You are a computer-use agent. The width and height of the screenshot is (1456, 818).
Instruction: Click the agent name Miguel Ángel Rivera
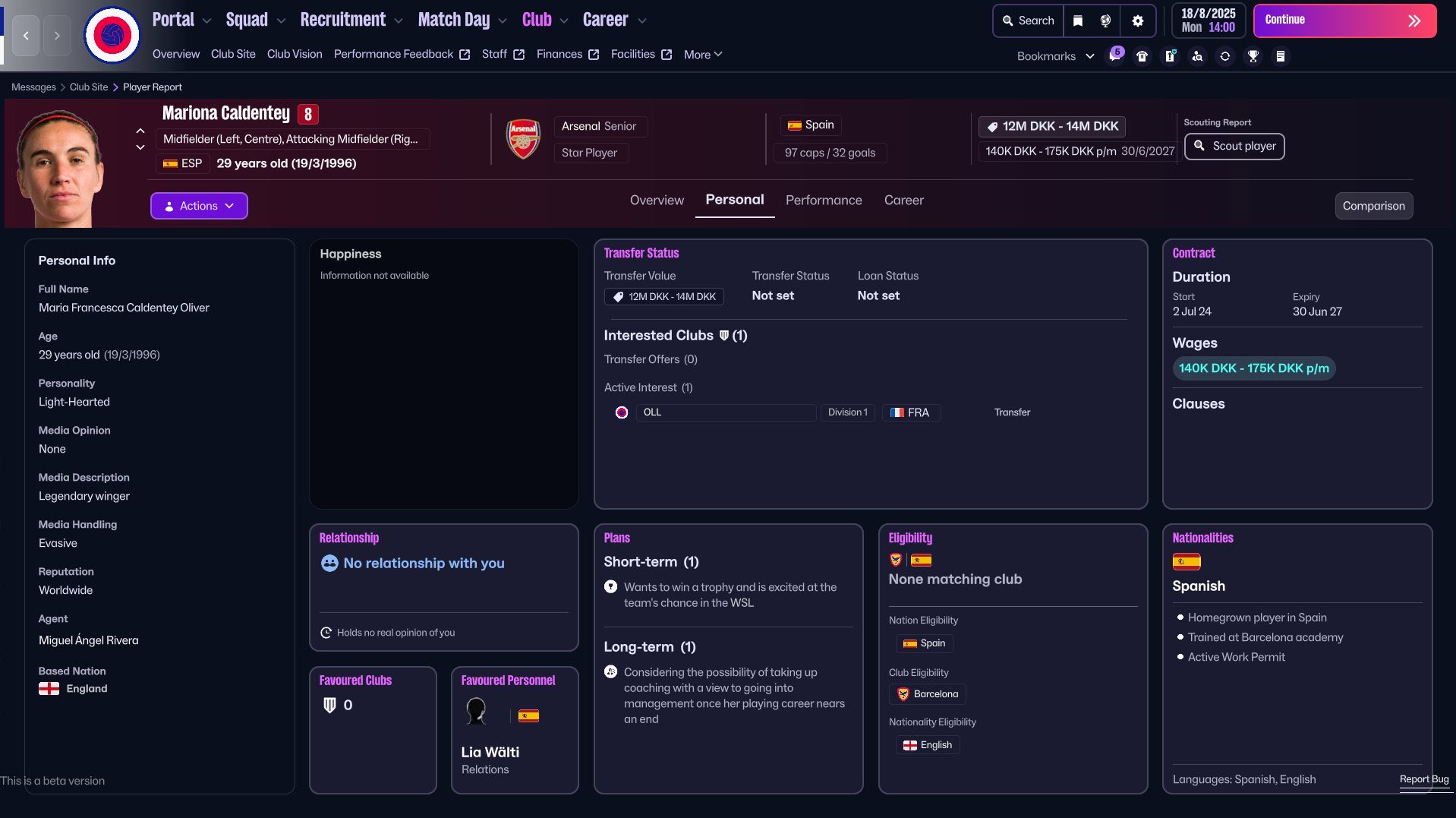(88, 640)
